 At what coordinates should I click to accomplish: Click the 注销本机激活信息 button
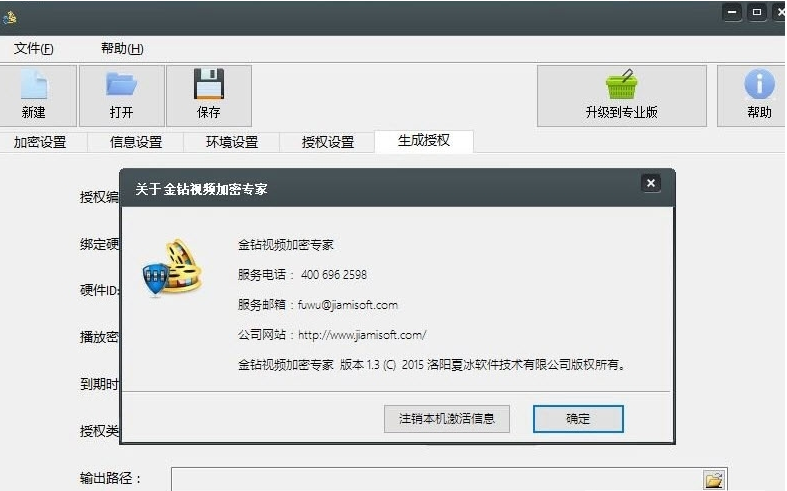click(x=447, y=419)
